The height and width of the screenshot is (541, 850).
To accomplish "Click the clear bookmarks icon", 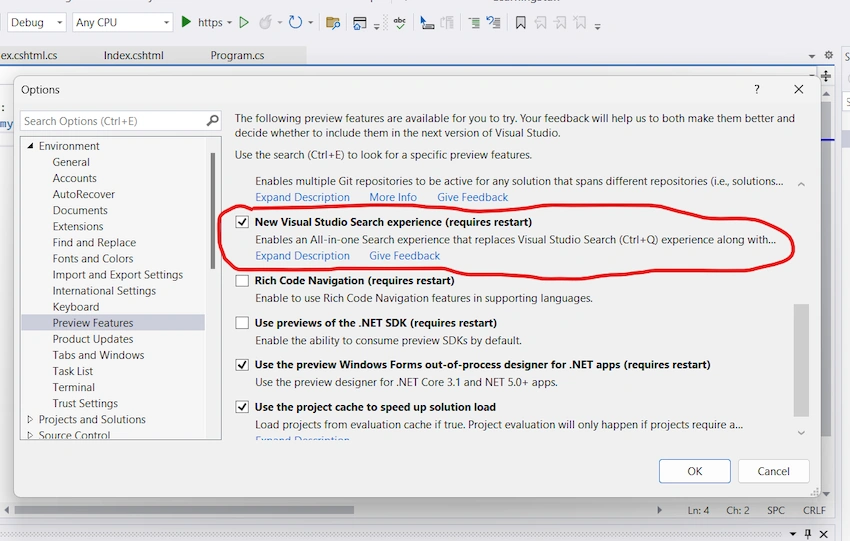I will [x=580, y=23].
